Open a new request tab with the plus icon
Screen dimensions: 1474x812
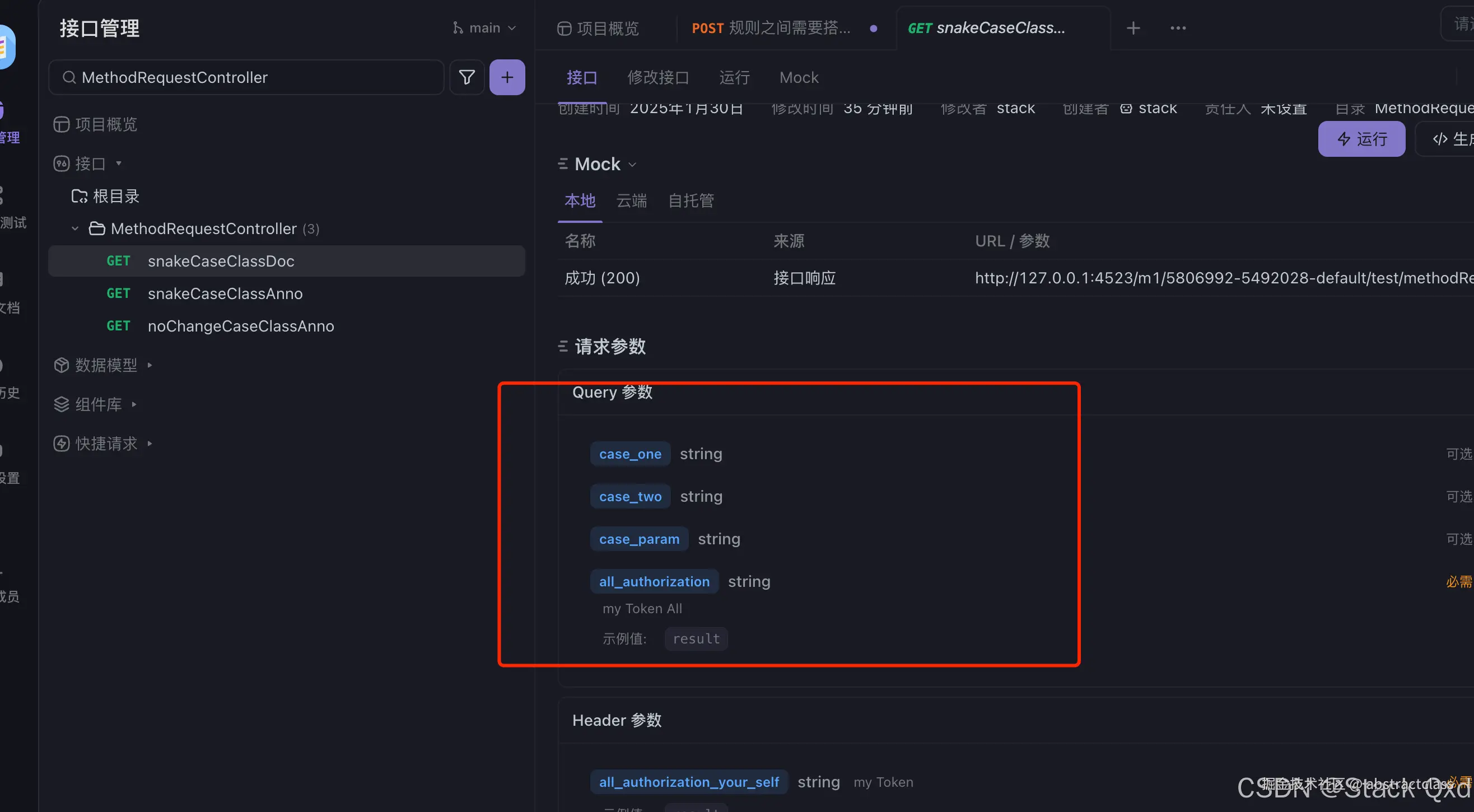pos(1133,27)
